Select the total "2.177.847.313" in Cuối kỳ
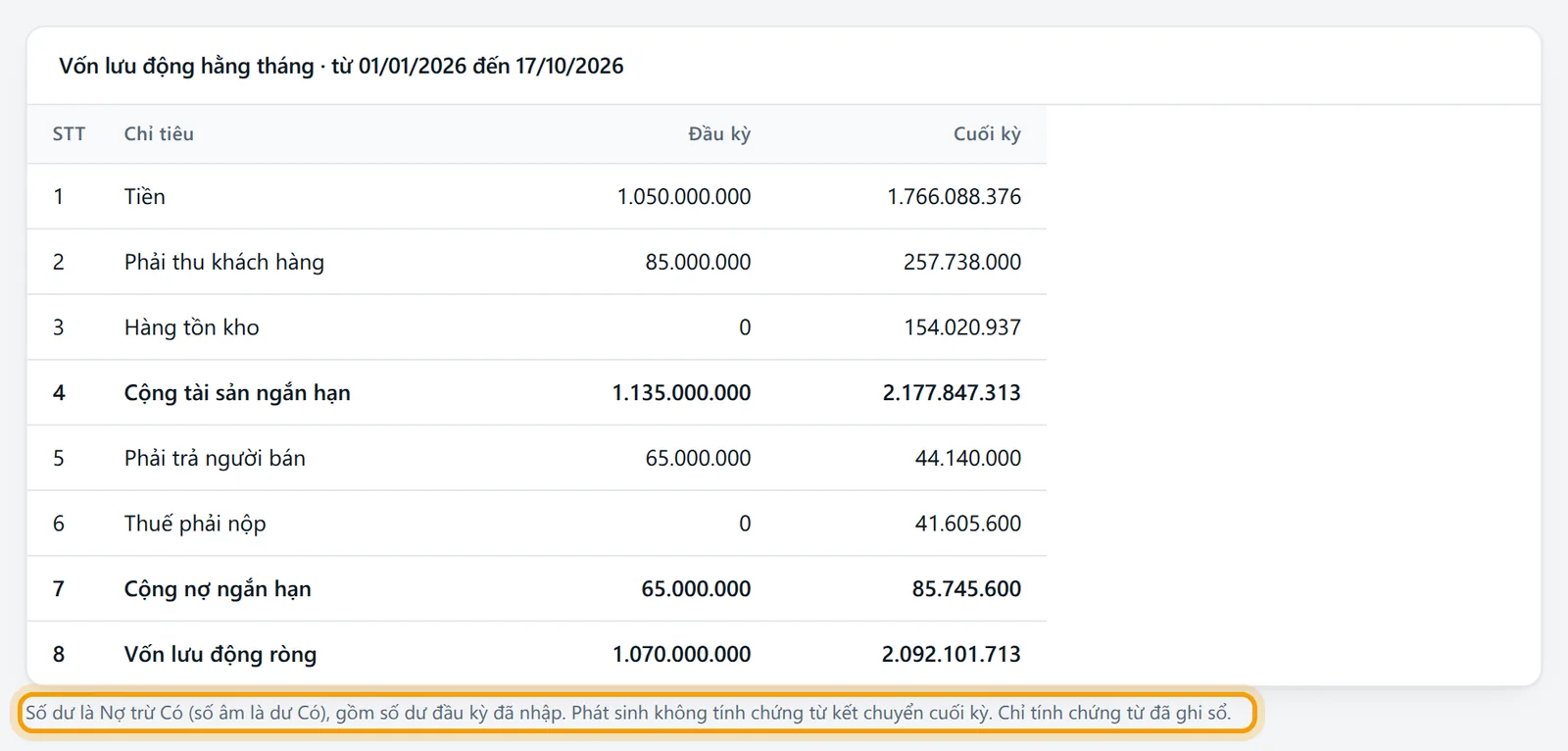 [952, 393]
